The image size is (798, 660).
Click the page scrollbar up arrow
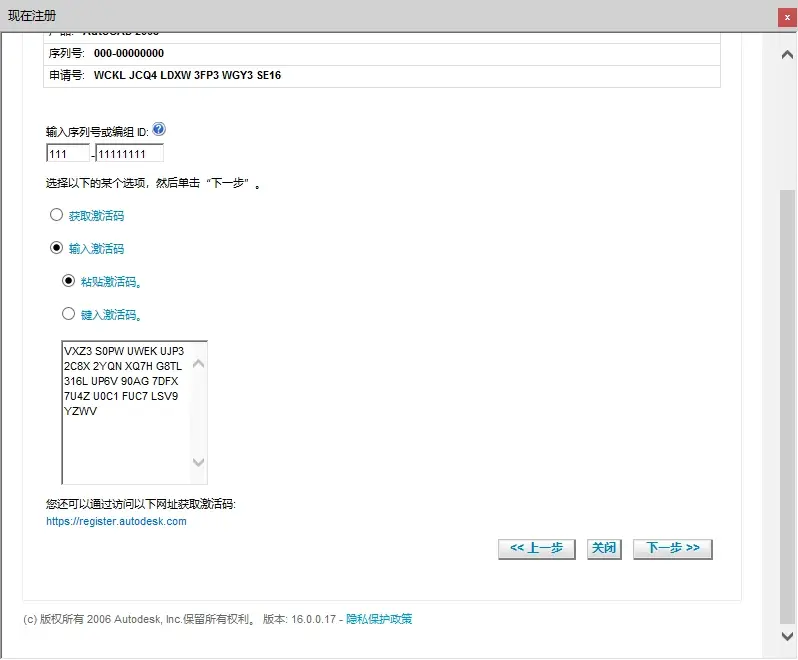point(787,54)
